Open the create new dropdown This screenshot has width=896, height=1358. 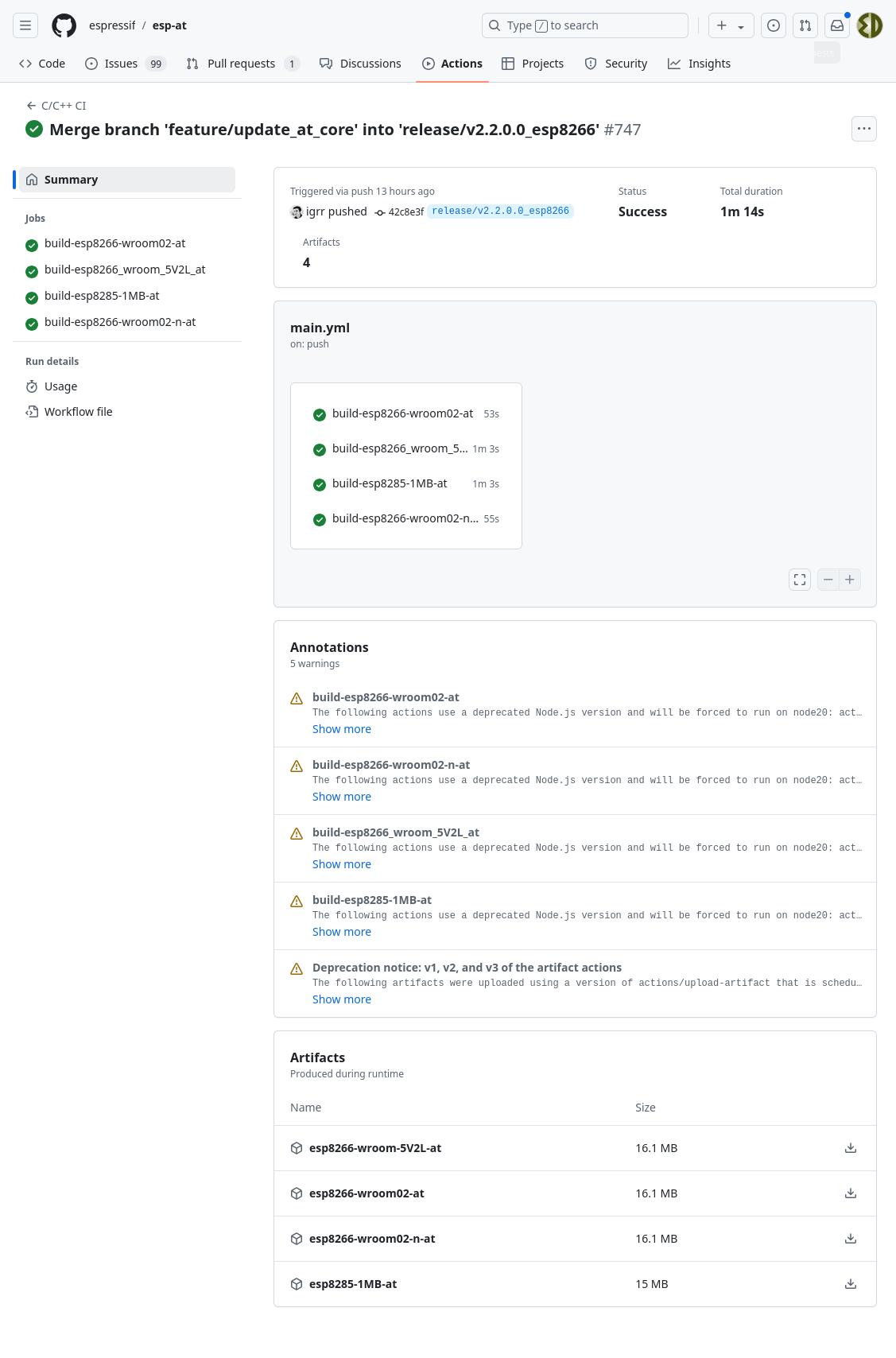731,25
